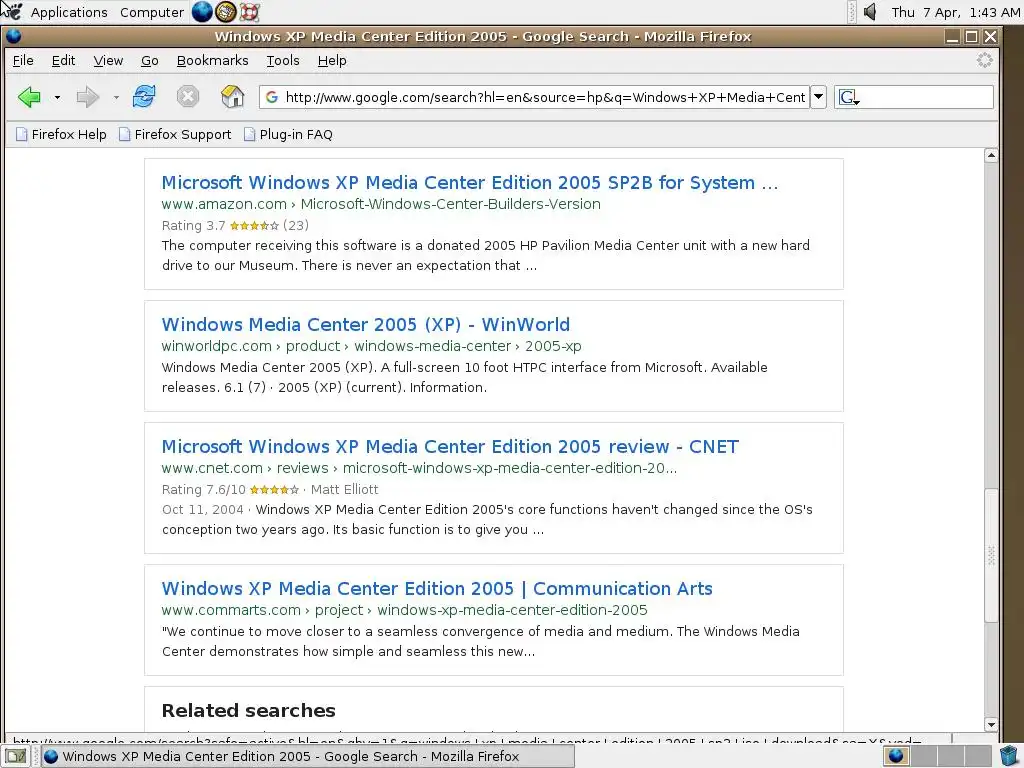Screen dimensions: 1024x768
Task: Open the Bookmarks menu
Action: [212, 61]
